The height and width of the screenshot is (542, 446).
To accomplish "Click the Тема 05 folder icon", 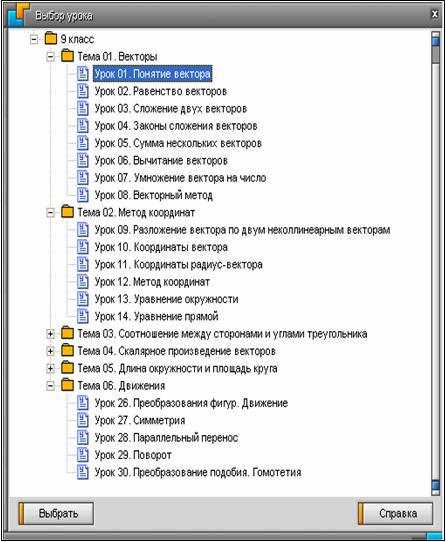I will [x=67, y=367].
